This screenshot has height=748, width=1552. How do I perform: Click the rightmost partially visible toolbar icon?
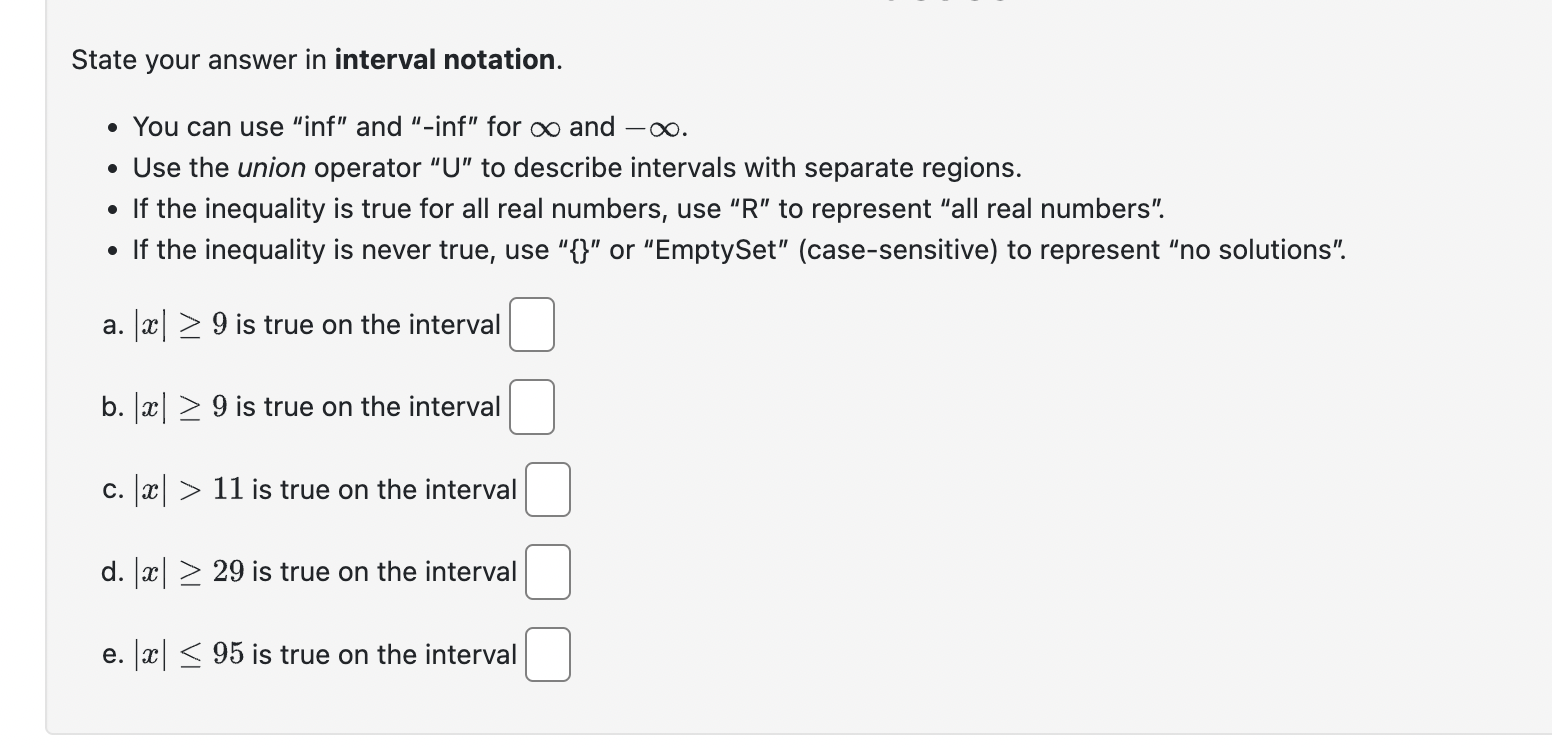tap(998, 4)
